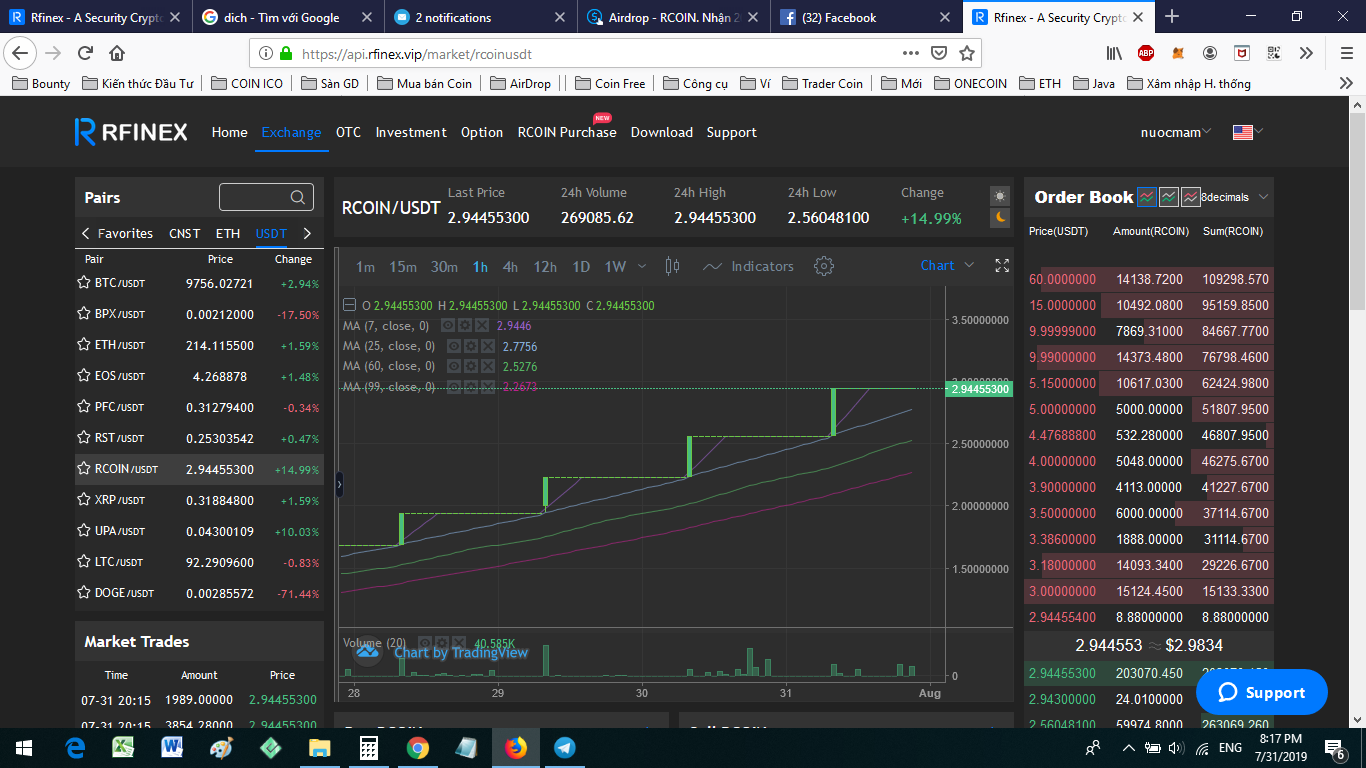Select the 4h chart interval
The image size is (1366, 768).
point(510,266)
